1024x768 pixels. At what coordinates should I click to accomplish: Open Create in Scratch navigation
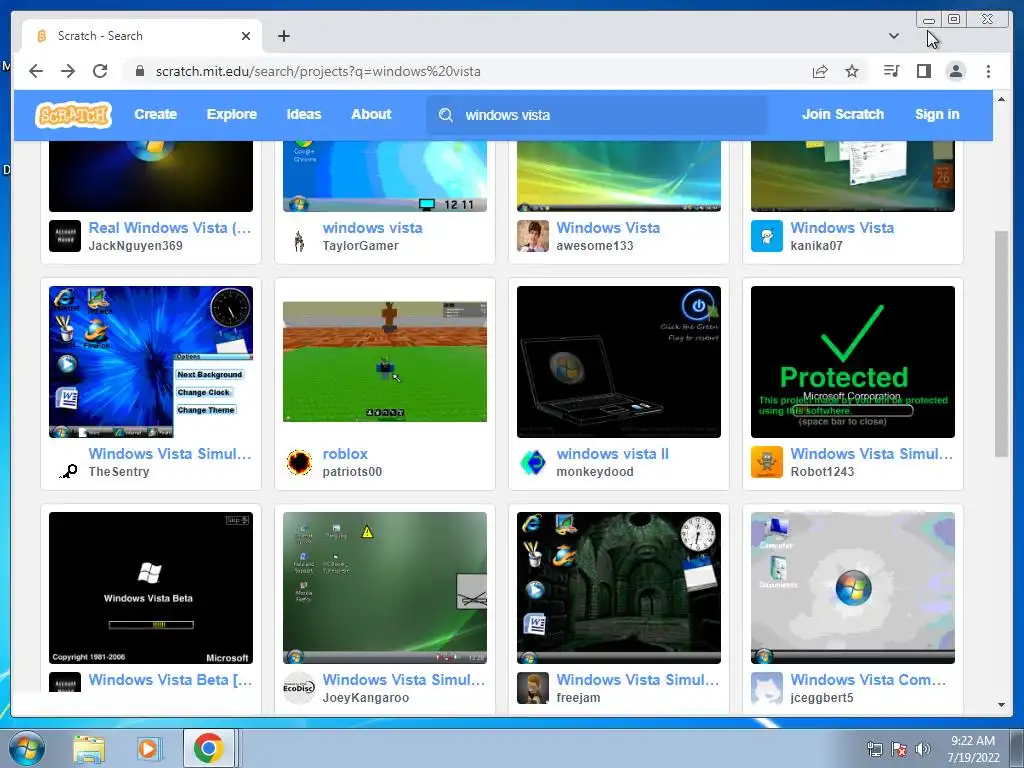[155, 114]
